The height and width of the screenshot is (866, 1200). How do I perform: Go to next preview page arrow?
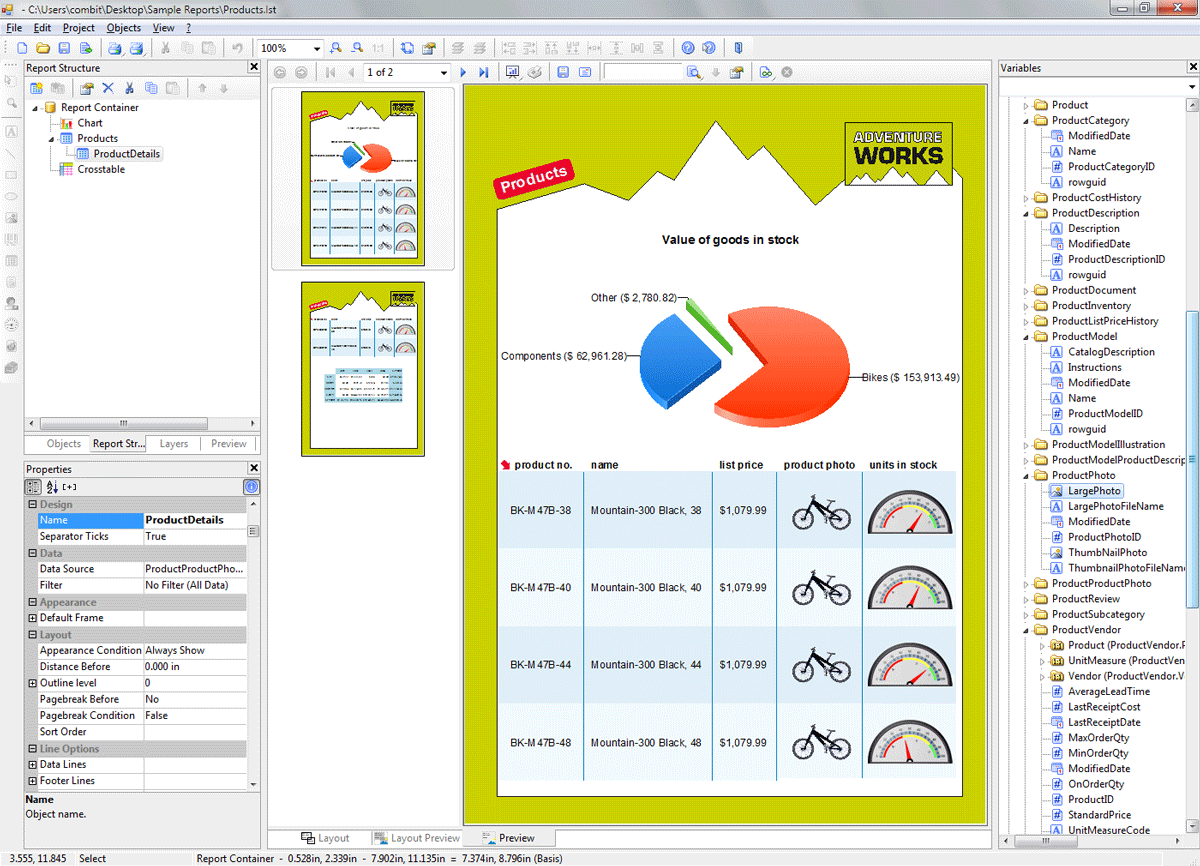tap(463, 73)
